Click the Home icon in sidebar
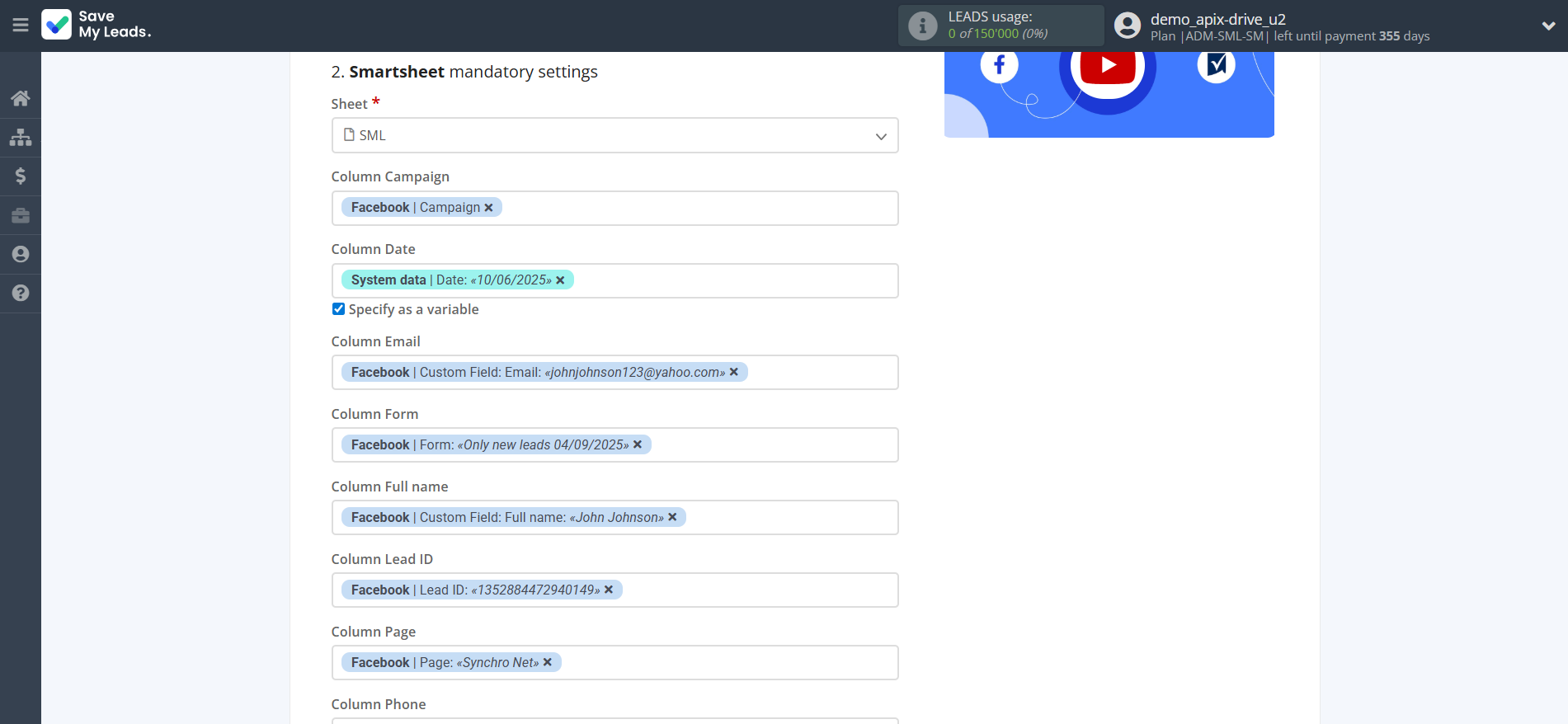 coord(21,99)
